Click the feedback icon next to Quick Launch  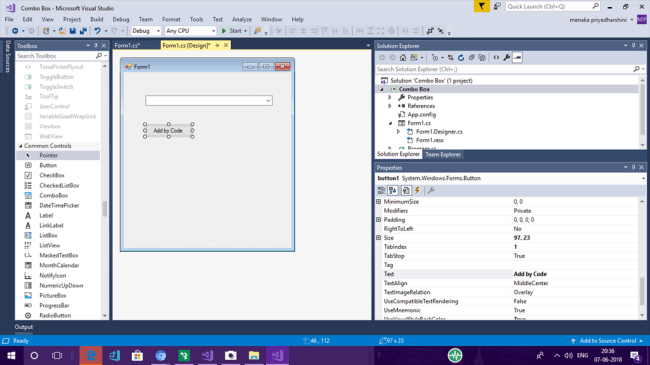point(497,6)
